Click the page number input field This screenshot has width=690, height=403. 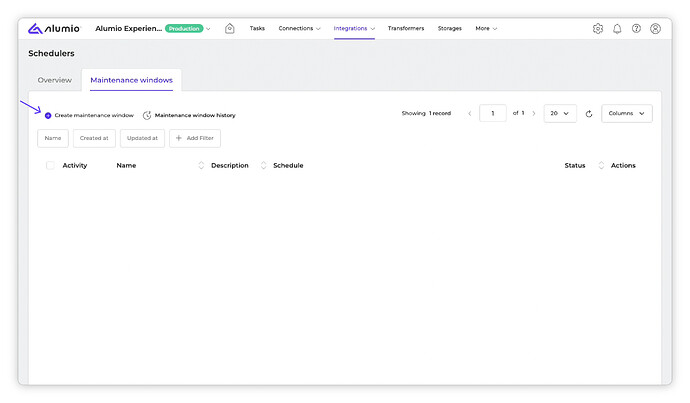point(493,114)
